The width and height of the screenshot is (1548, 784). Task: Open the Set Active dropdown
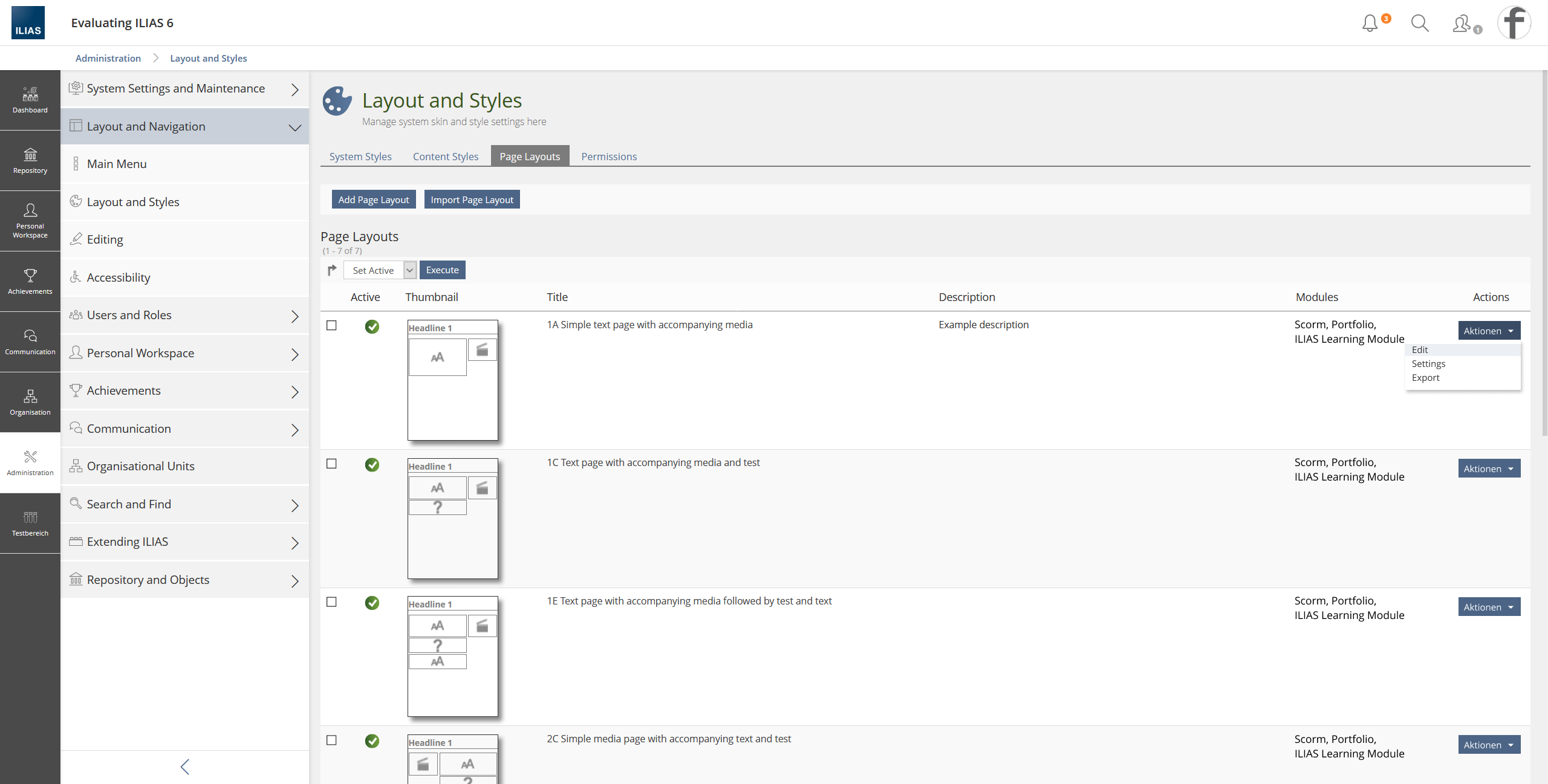tap(380, 270)
